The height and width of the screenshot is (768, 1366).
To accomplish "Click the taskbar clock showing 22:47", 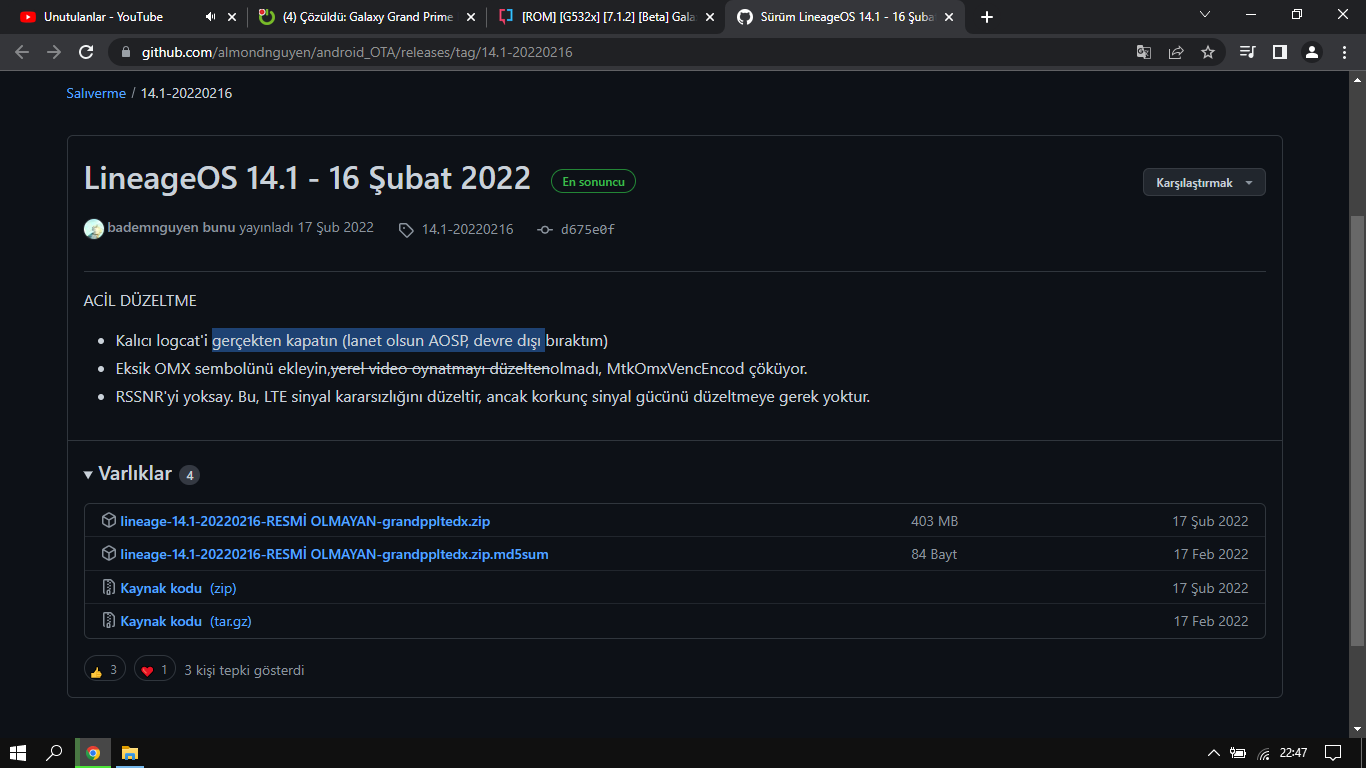I will [1294, 752].
